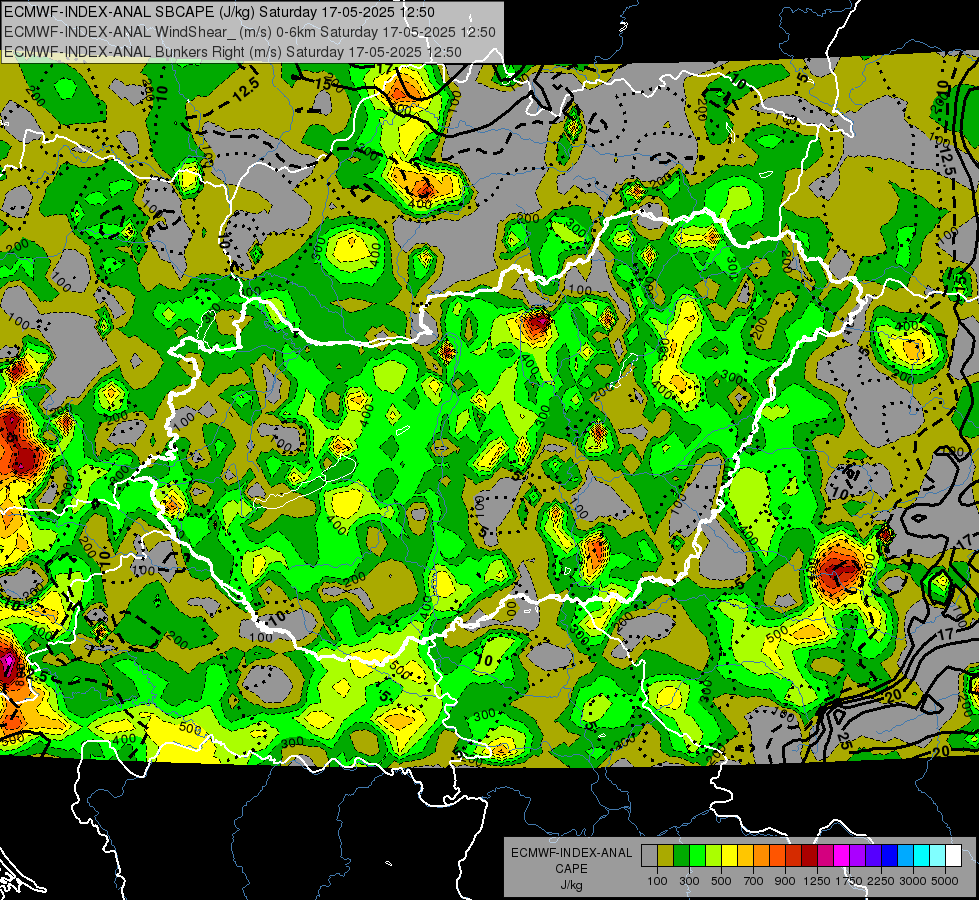Pick the violet-indigo legend swatch
Image resolution: width=979 pixels, height=900 pixels.
tap(873, 856)
